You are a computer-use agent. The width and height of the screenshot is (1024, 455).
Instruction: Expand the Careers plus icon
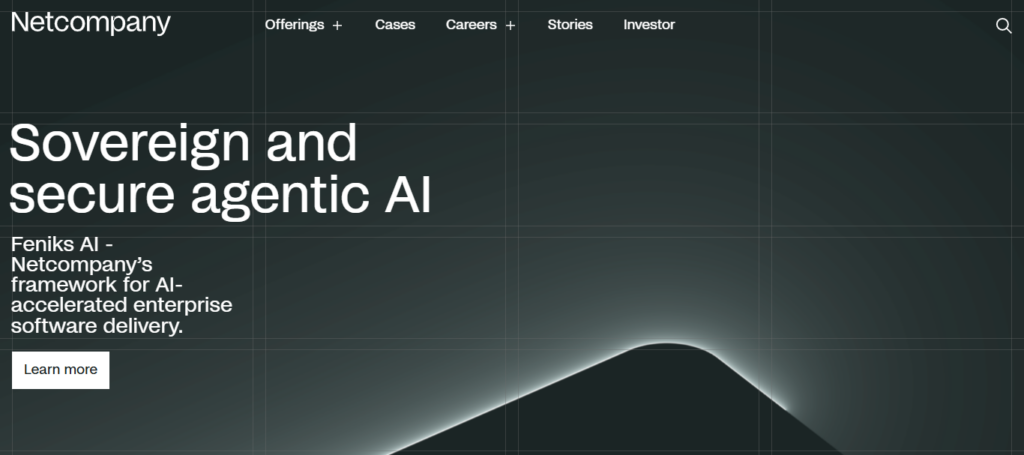pyautogui.click(x=510, y=25)
